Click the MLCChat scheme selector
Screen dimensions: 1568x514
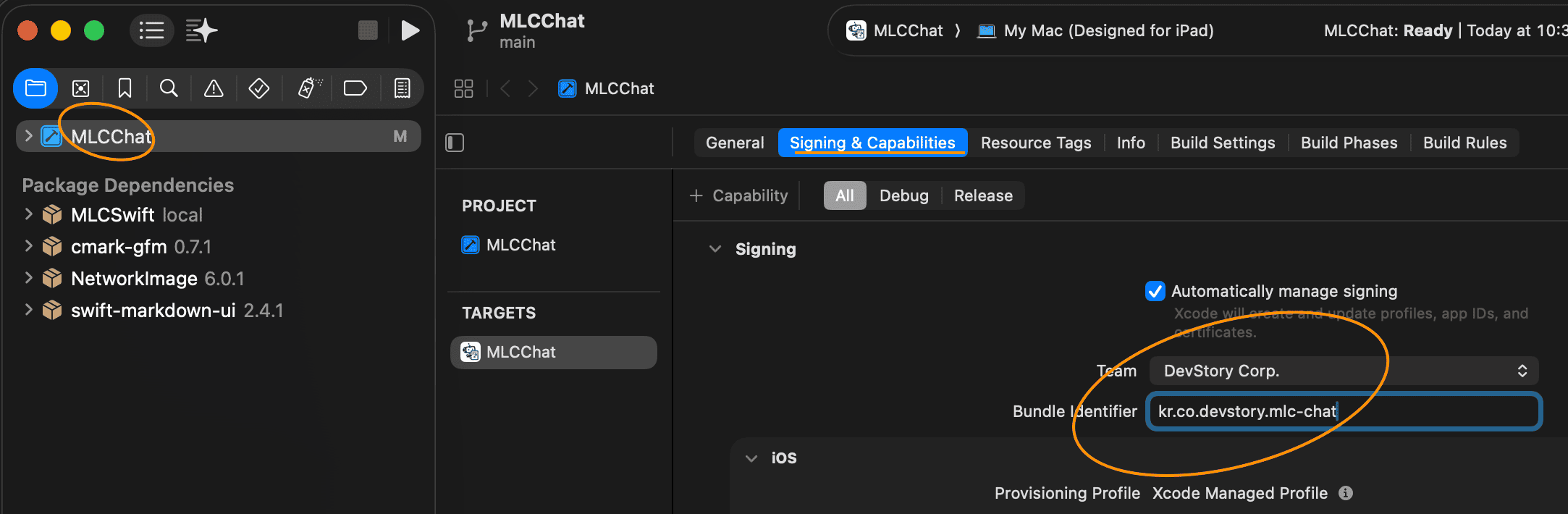pyautogui.click(x=895, y=30)
